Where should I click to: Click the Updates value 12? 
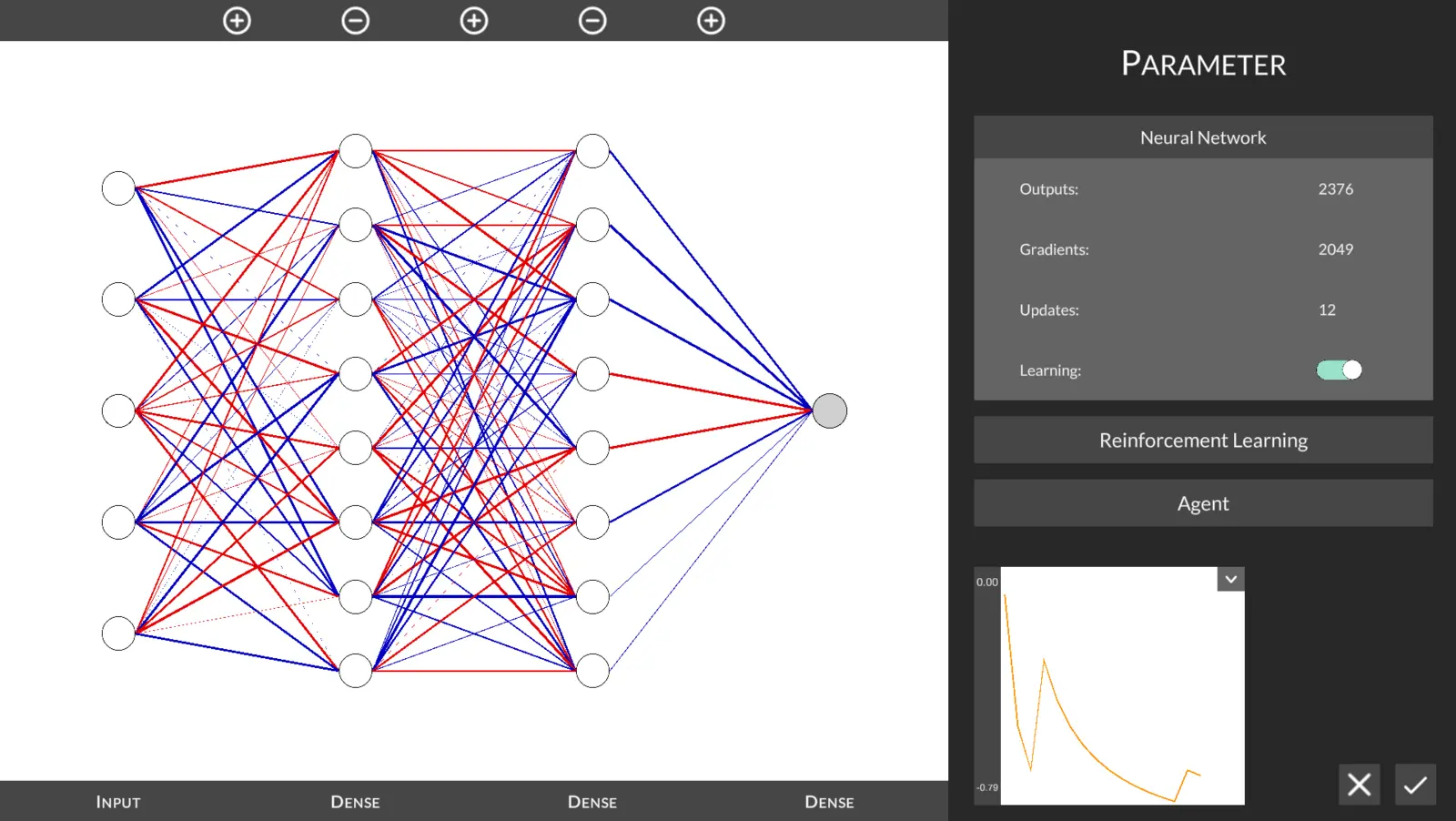(1327, 310)
